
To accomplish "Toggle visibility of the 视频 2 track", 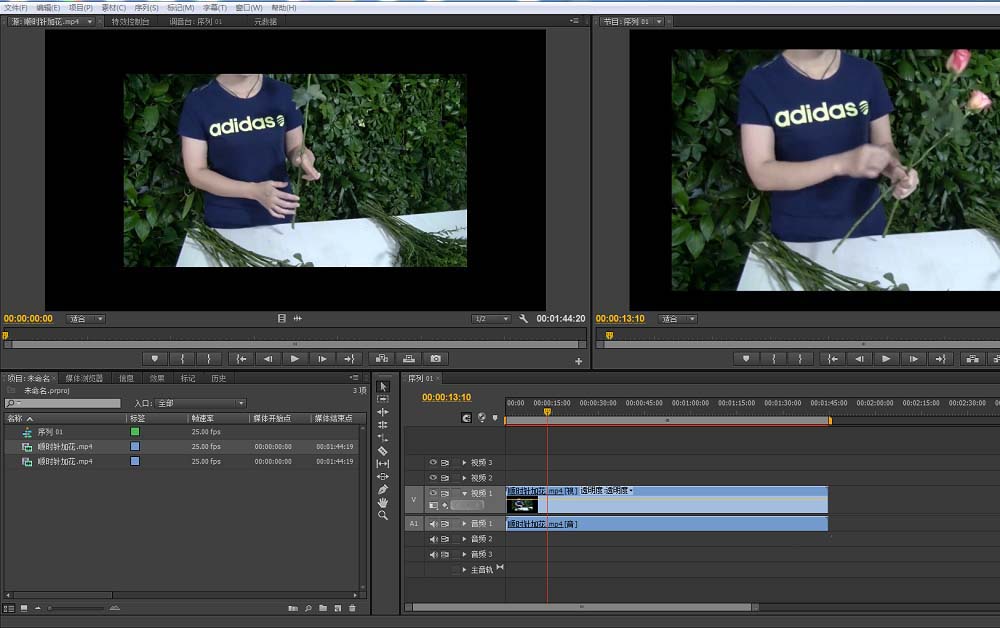I will pyautogui.click(x=433, y=478).
